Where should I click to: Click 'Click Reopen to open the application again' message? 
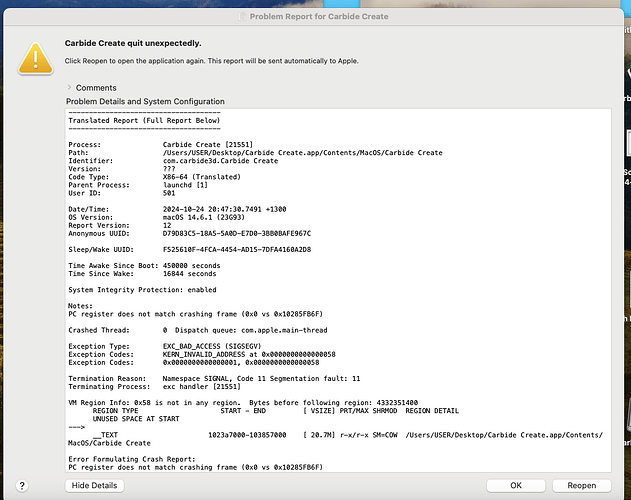pos(212,61)
